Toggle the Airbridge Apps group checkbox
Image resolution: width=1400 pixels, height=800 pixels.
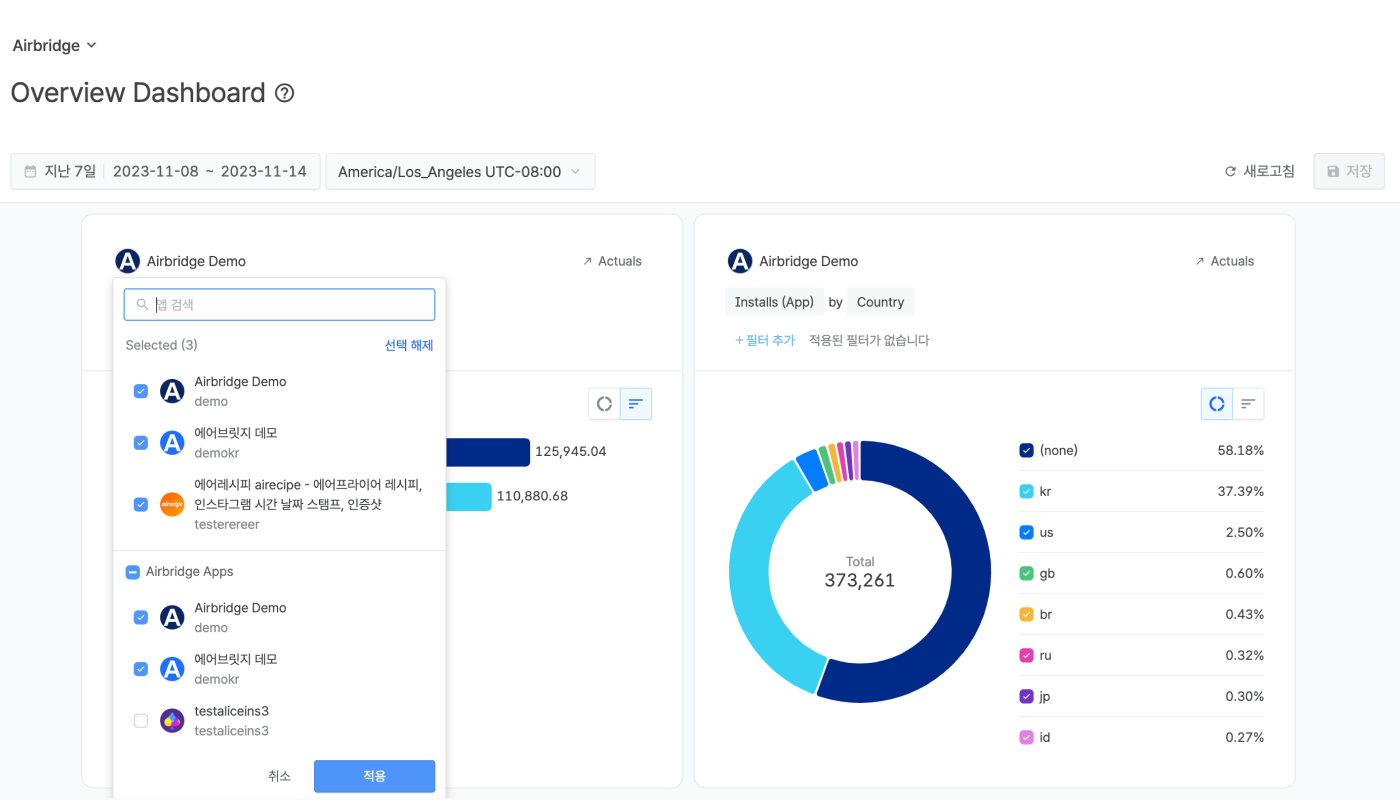coord(132,572)
